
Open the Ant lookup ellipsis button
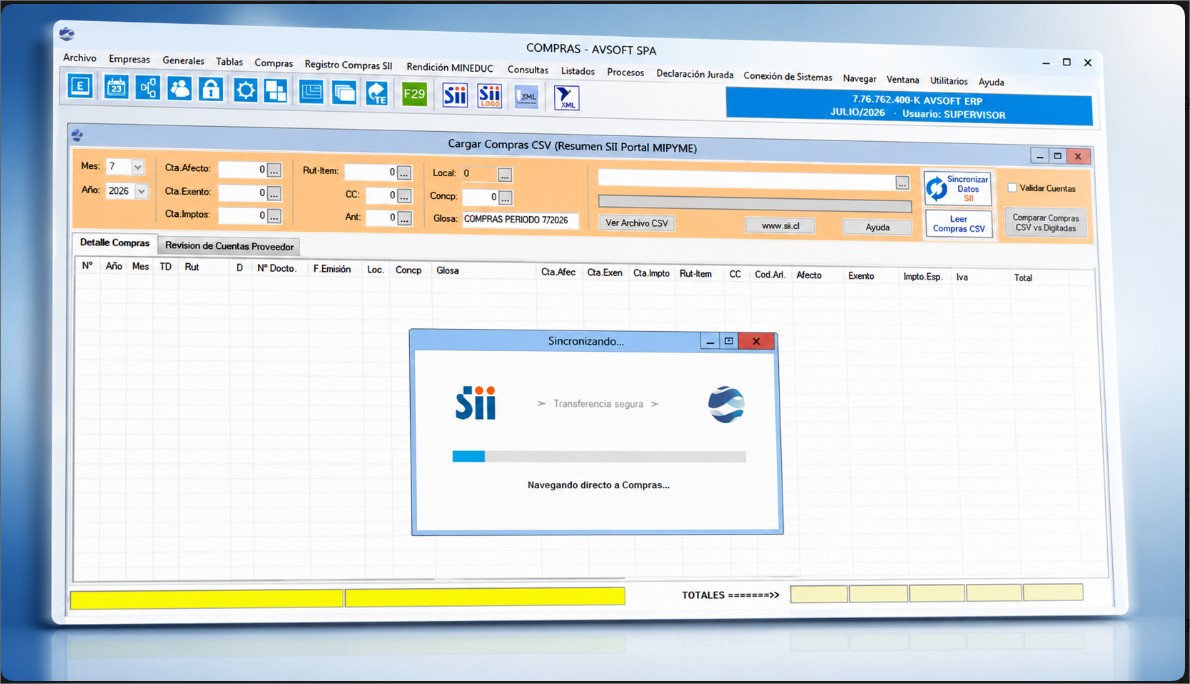(405, 219)
